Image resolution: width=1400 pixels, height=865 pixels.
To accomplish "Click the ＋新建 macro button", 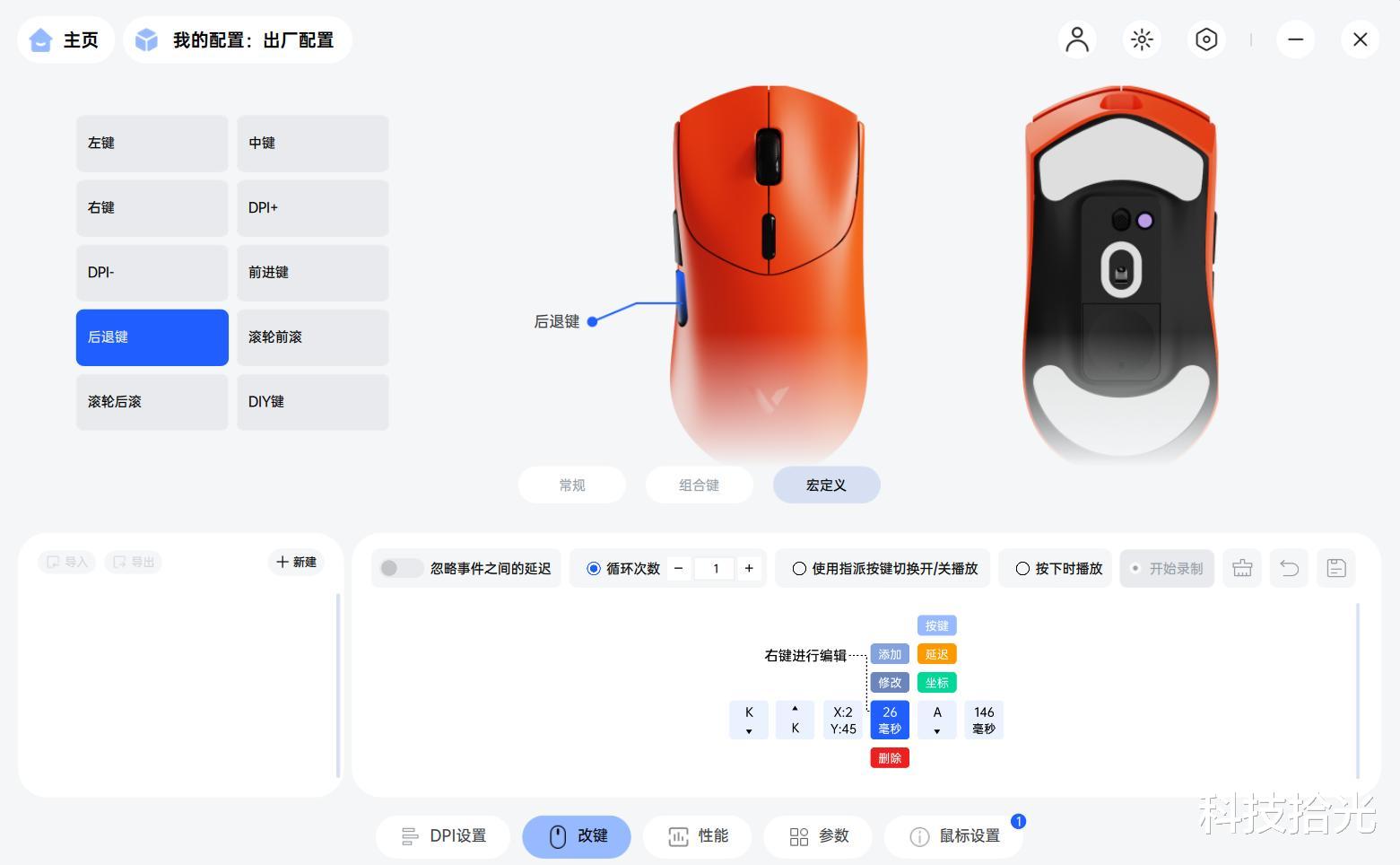I will click(296, 562).
